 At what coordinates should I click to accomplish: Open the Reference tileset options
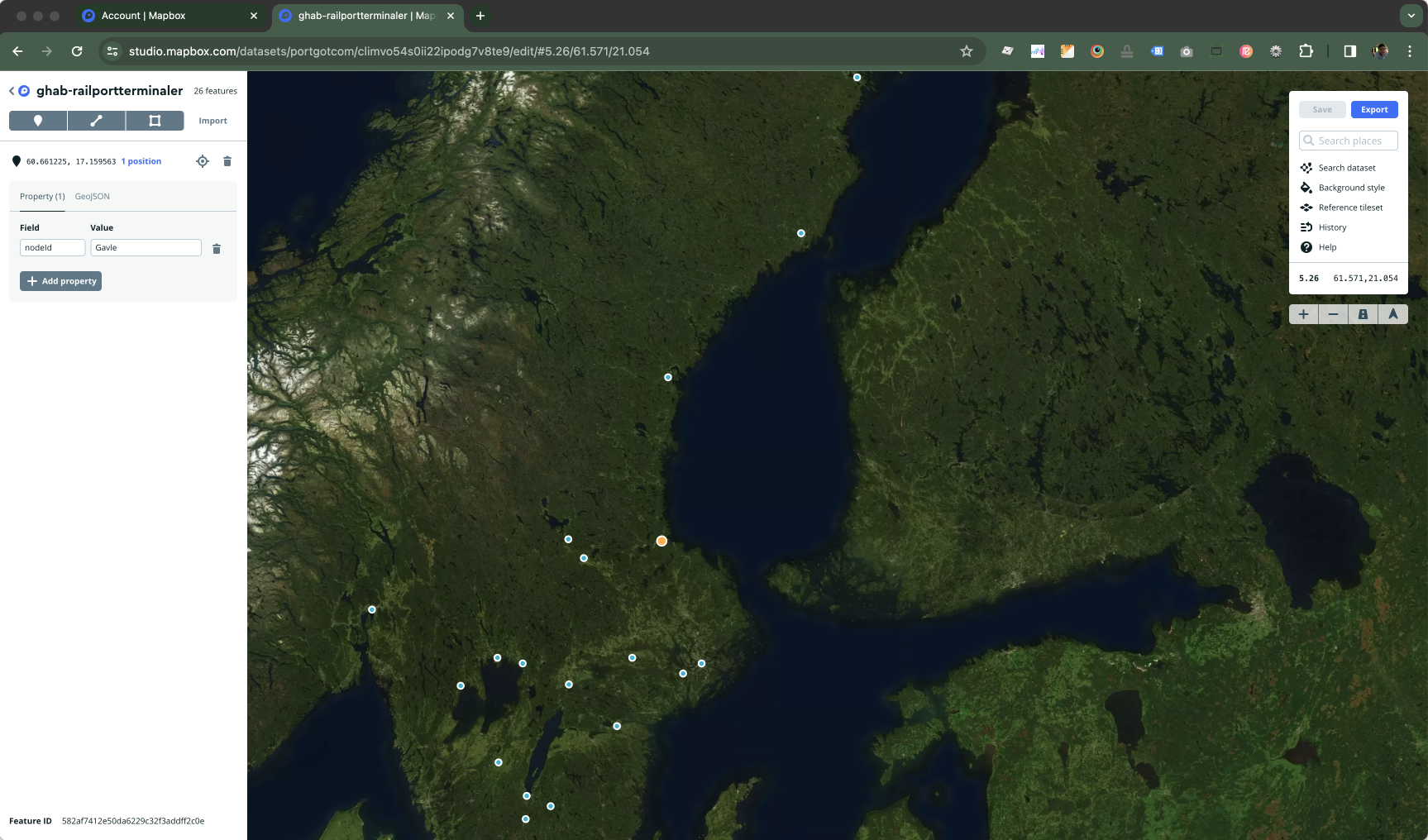[1349, 208]
